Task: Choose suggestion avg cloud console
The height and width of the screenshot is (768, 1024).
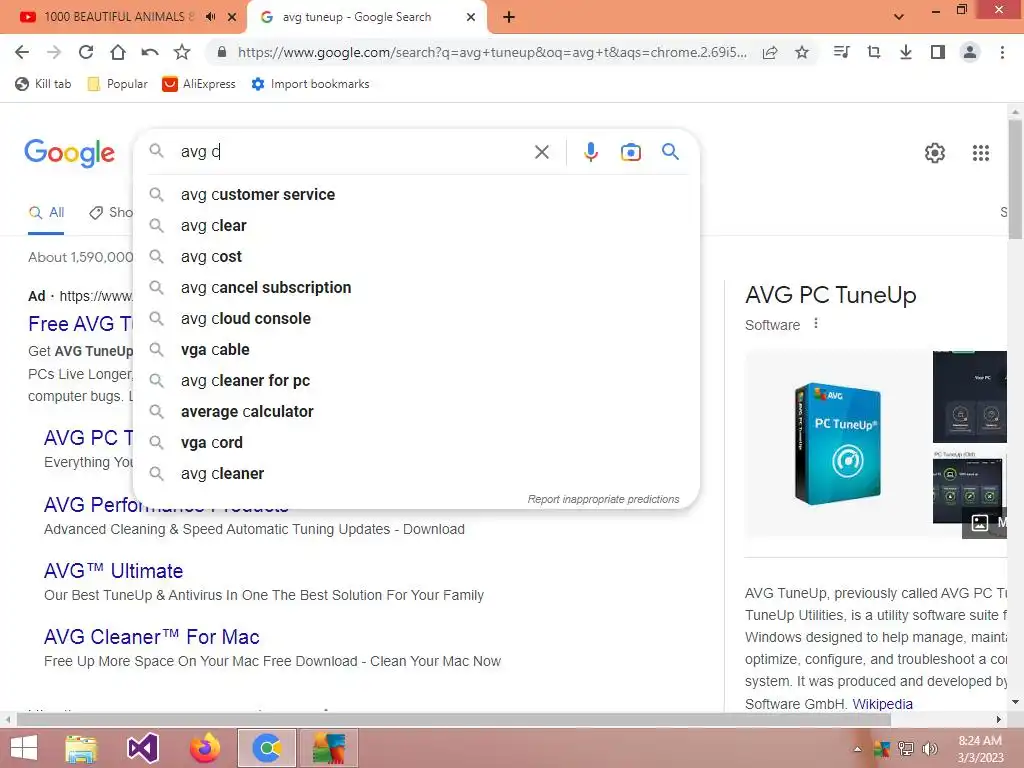Action: coord(416,319)
